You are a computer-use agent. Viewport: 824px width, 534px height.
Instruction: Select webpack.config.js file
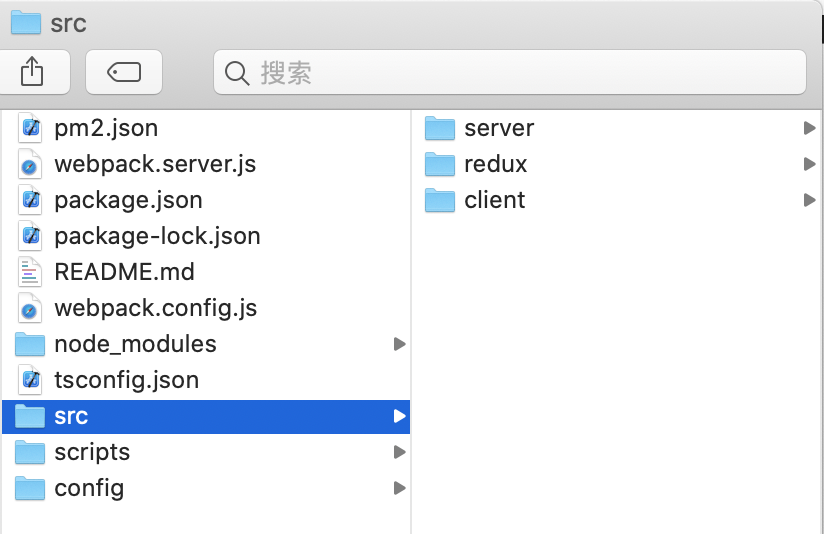pyautogui.click(x=155, y=308)
